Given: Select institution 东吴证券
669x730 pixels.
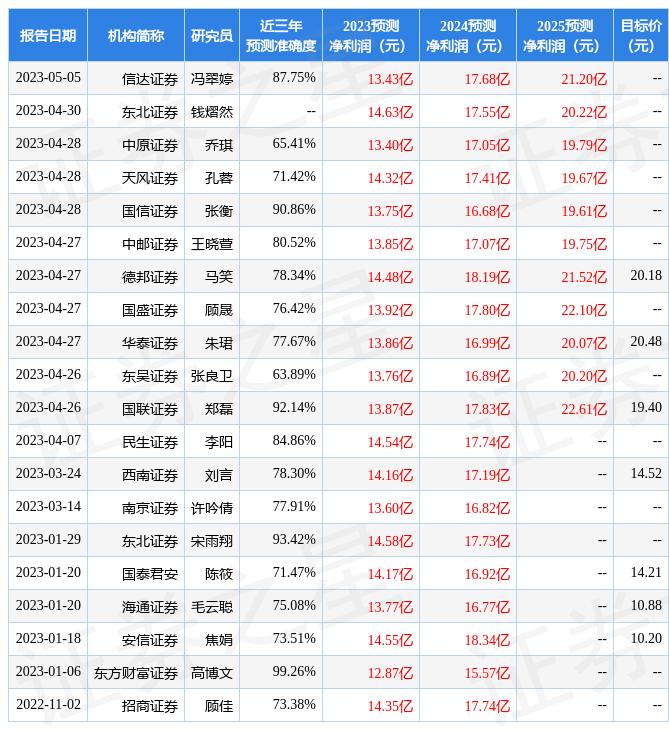Looking at the screenshot, I should (150, 376).
